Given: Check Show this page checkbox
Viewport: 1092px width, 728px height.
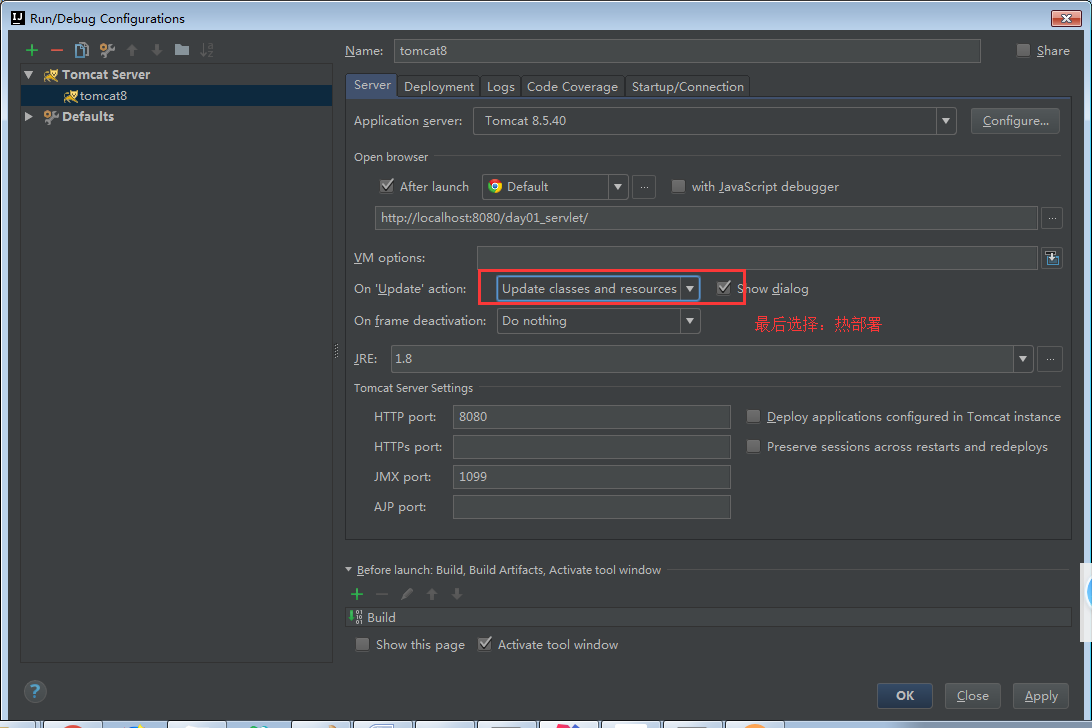Looking at the screenshot, I should (x=362, y=644).
